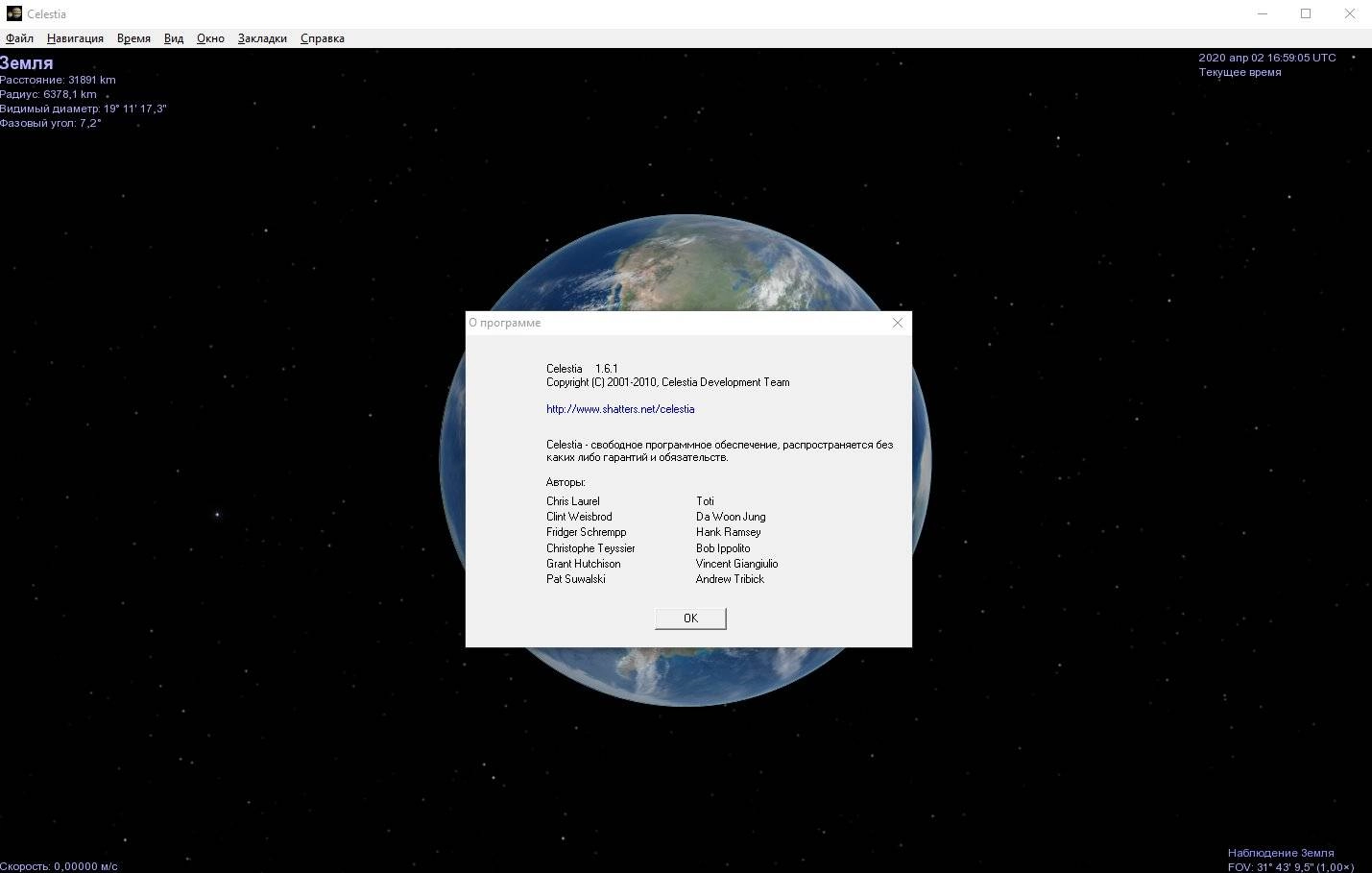Click author name Christophe Teyssier
The image size is (1372, 873).
[590, 548]
